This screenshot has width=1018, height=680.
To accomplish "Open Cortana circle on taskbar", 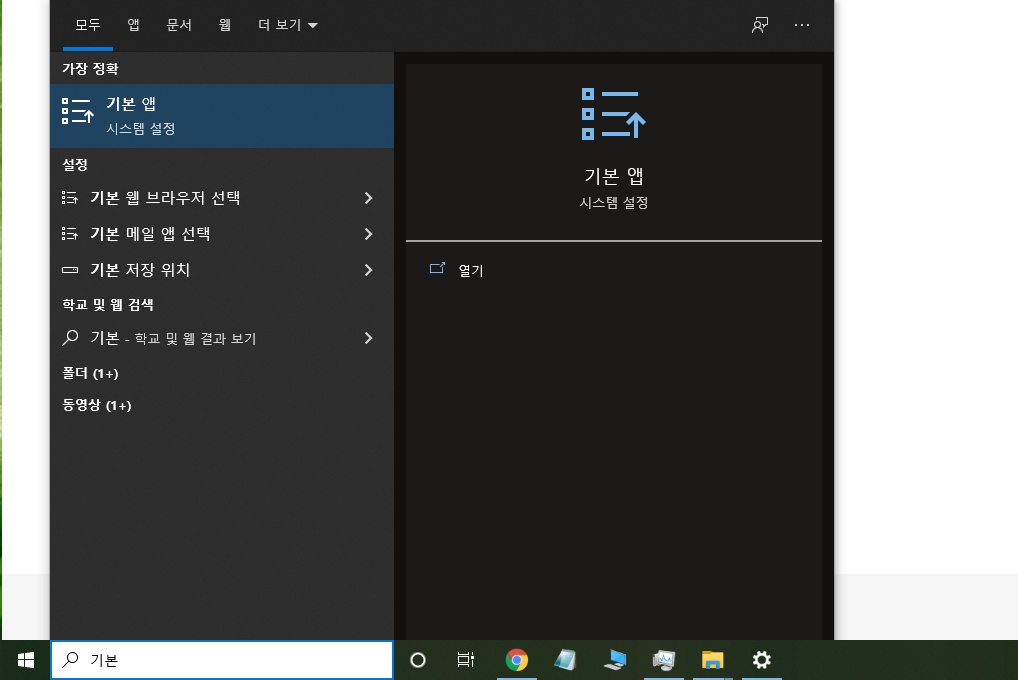I will click(x=418, y=660).
